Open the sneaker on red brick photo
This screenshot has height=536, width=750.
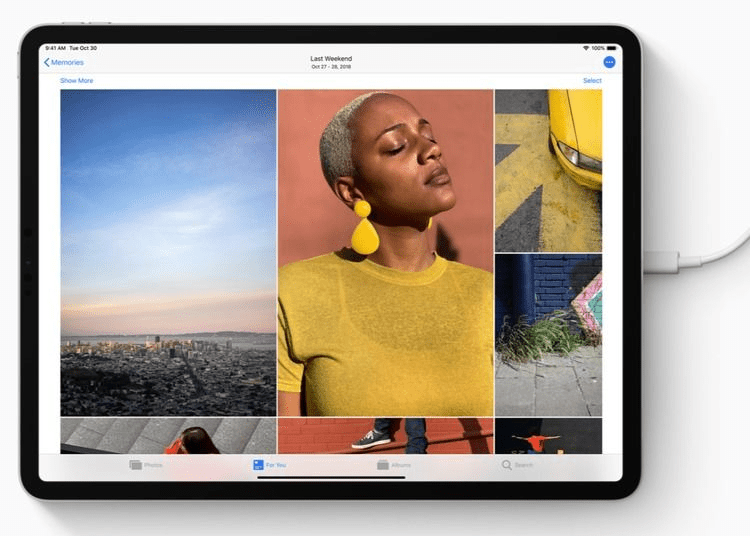click(x=386, y=436)
